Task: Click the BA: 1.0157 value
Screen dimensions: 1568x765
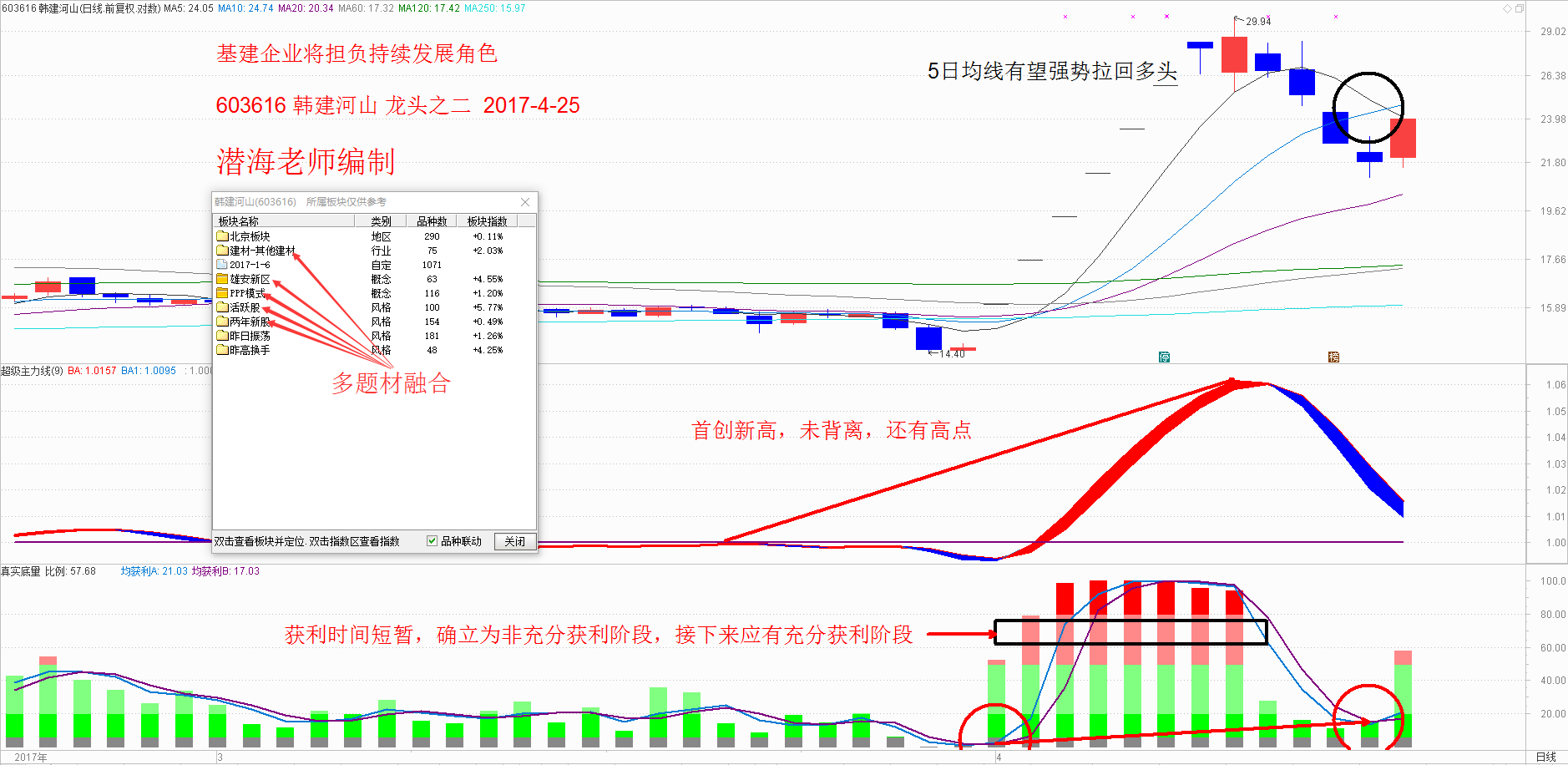Action: click(x=92, y=371)
